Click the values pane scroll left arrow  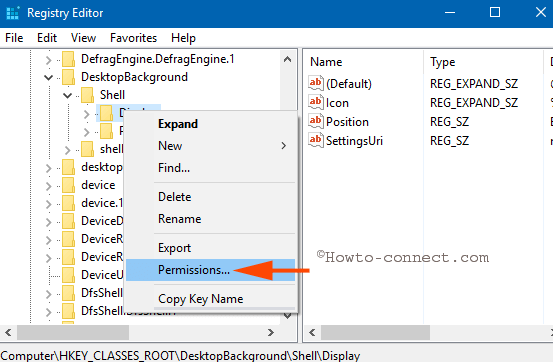pyautogui.click(x=312, y=332)
